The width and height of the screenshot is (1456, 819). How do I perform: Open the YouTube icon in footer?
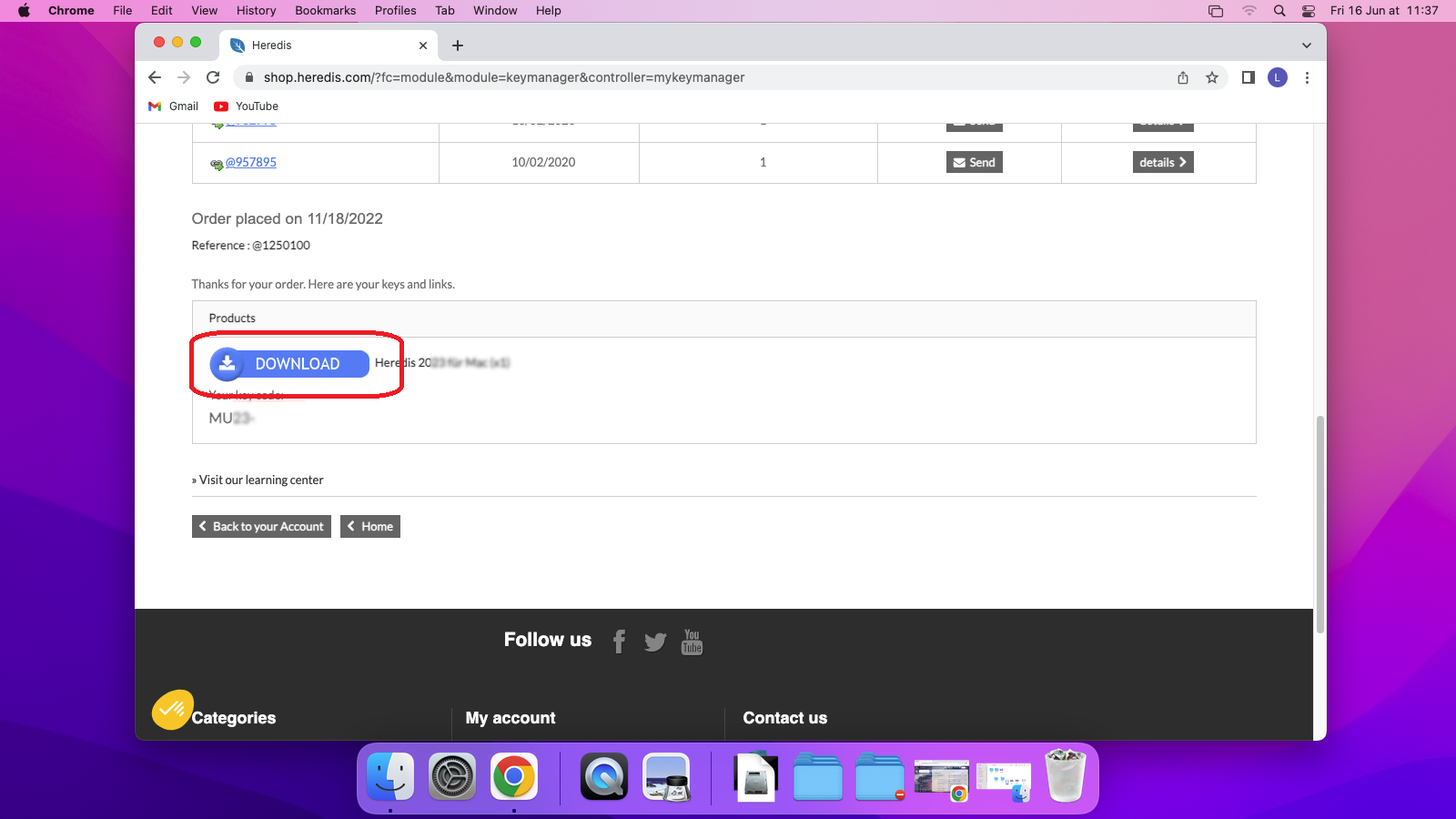pos(692,642)
